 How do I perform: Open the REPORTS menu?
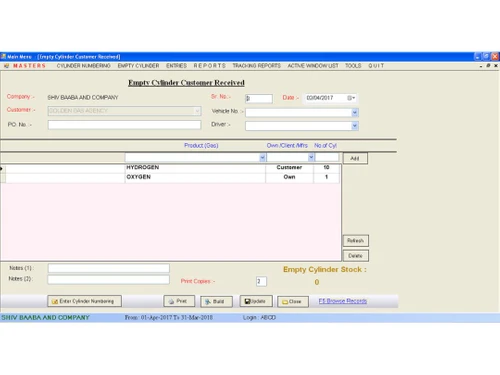210,66
